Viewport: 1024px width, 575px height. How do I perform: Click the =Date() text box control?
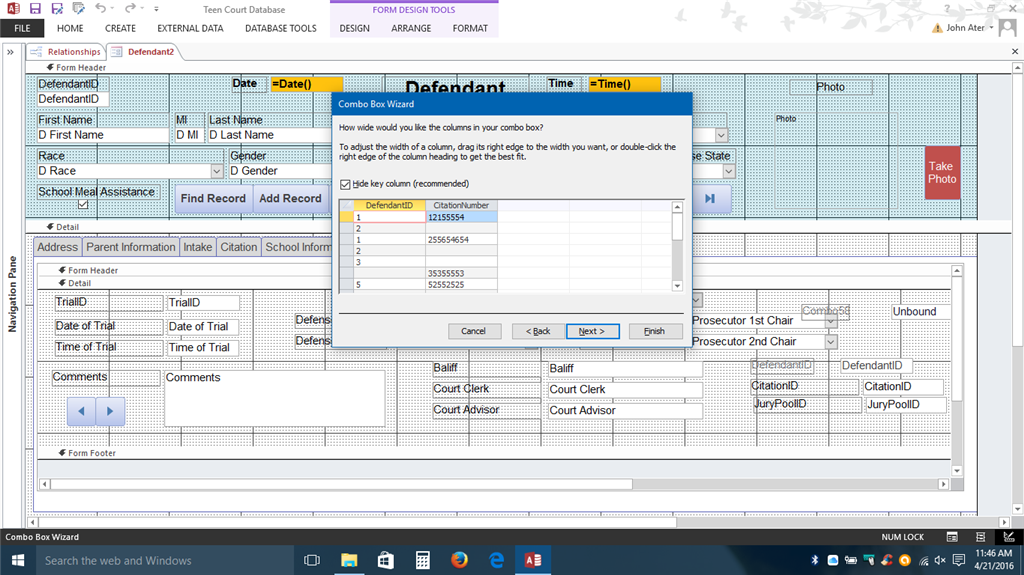pyautogui.click(x=306, y=84)
